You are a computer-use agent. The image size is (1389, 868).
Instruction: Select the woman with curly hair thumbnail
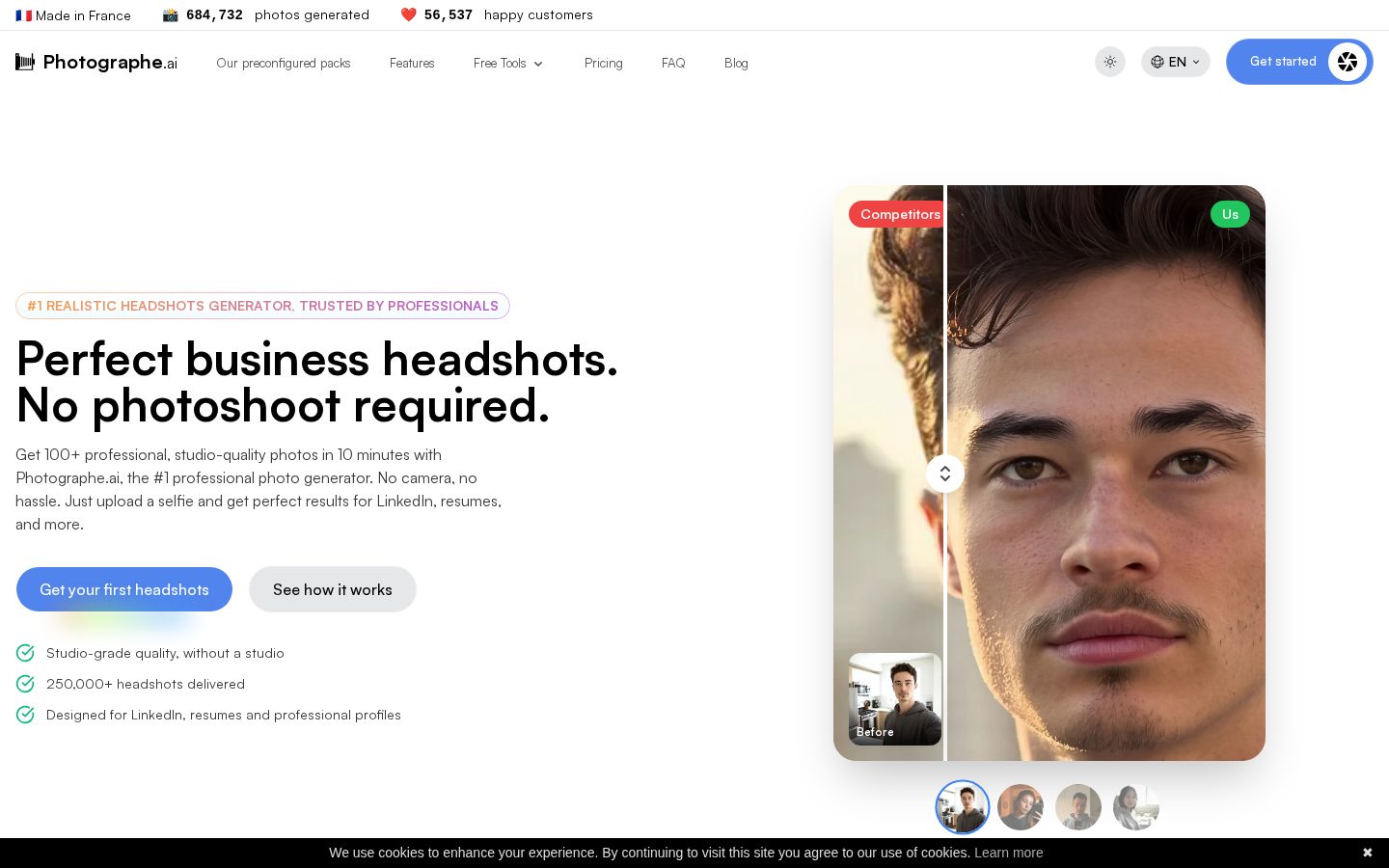[x=1021, y=807]
